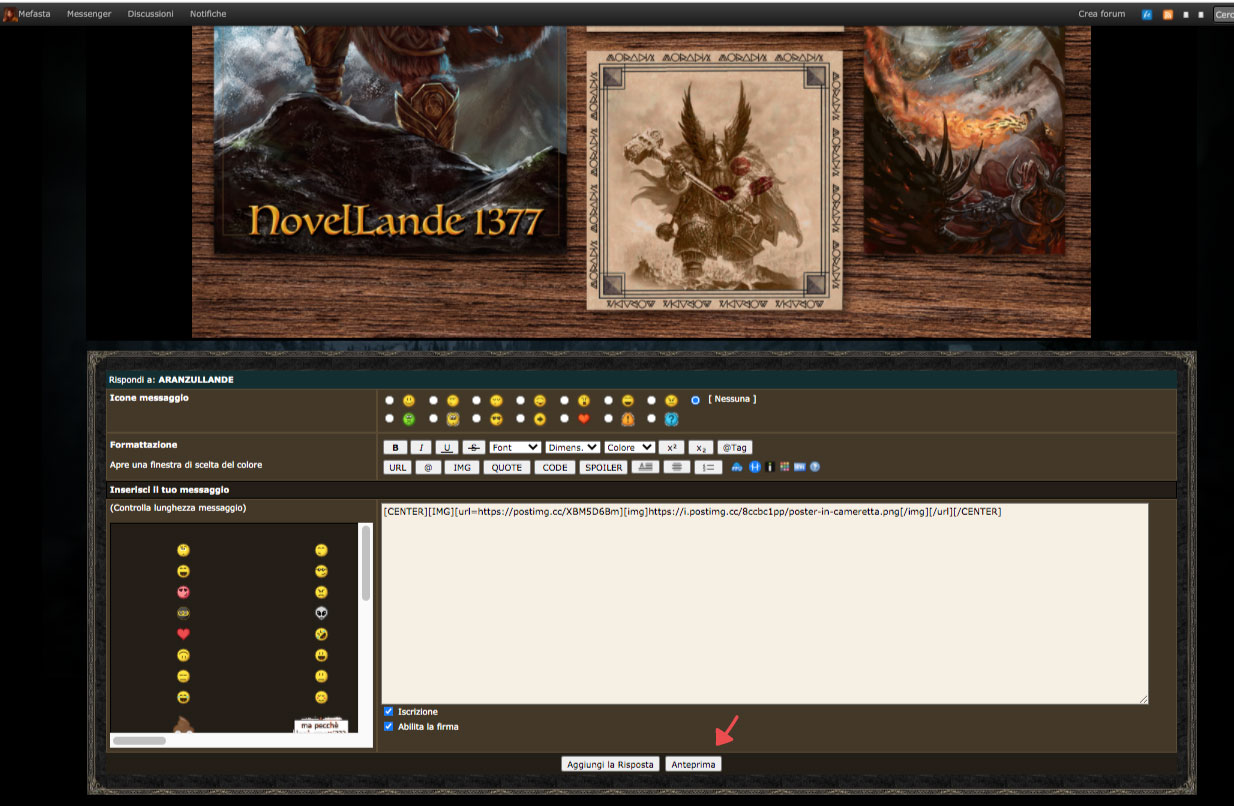
Task: Click the x₂ subscript button
Action: tap(701, 448)
